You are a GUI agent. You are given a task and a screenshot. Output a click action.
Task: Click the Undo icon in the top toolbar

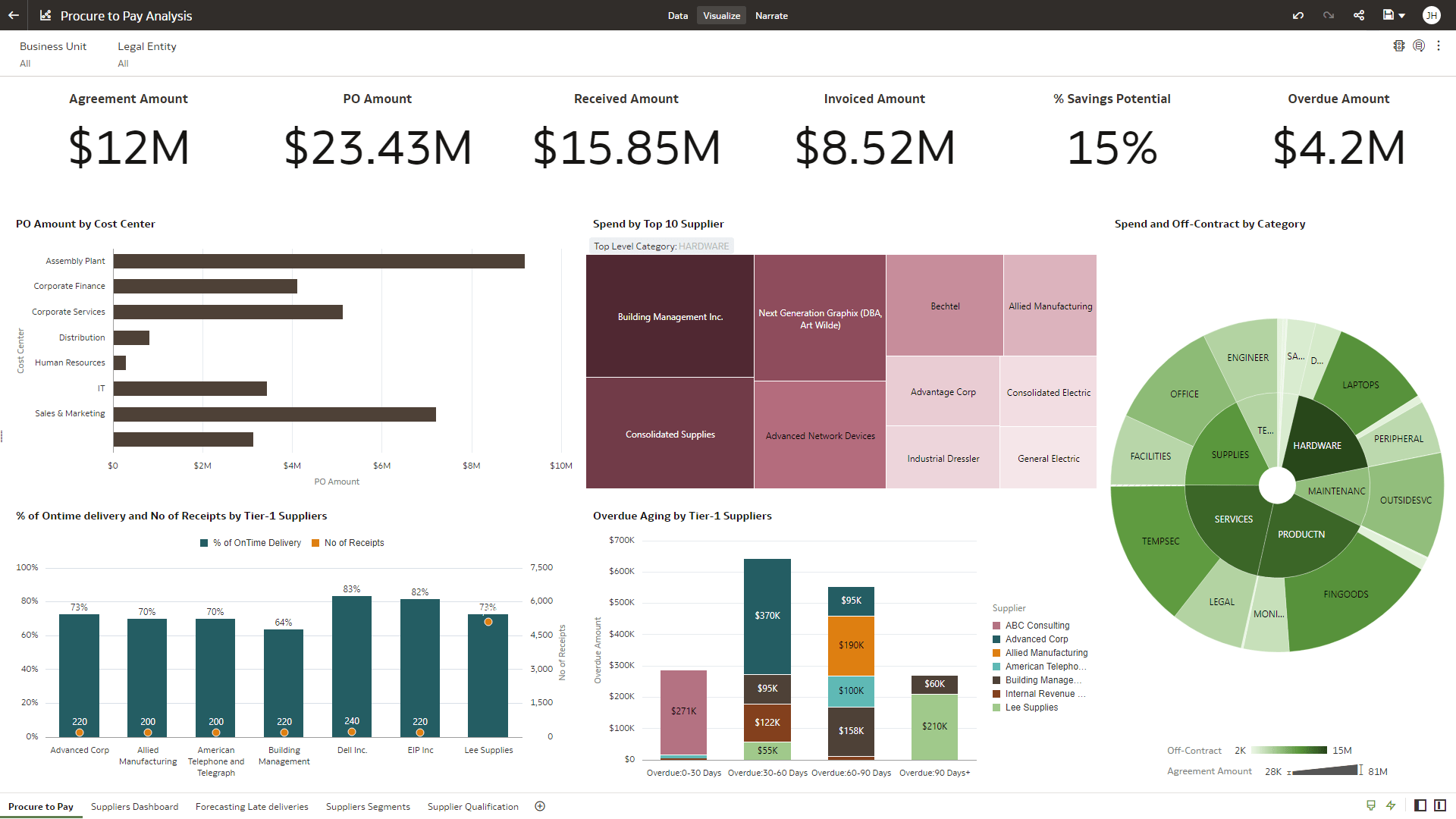point(1298,15)
